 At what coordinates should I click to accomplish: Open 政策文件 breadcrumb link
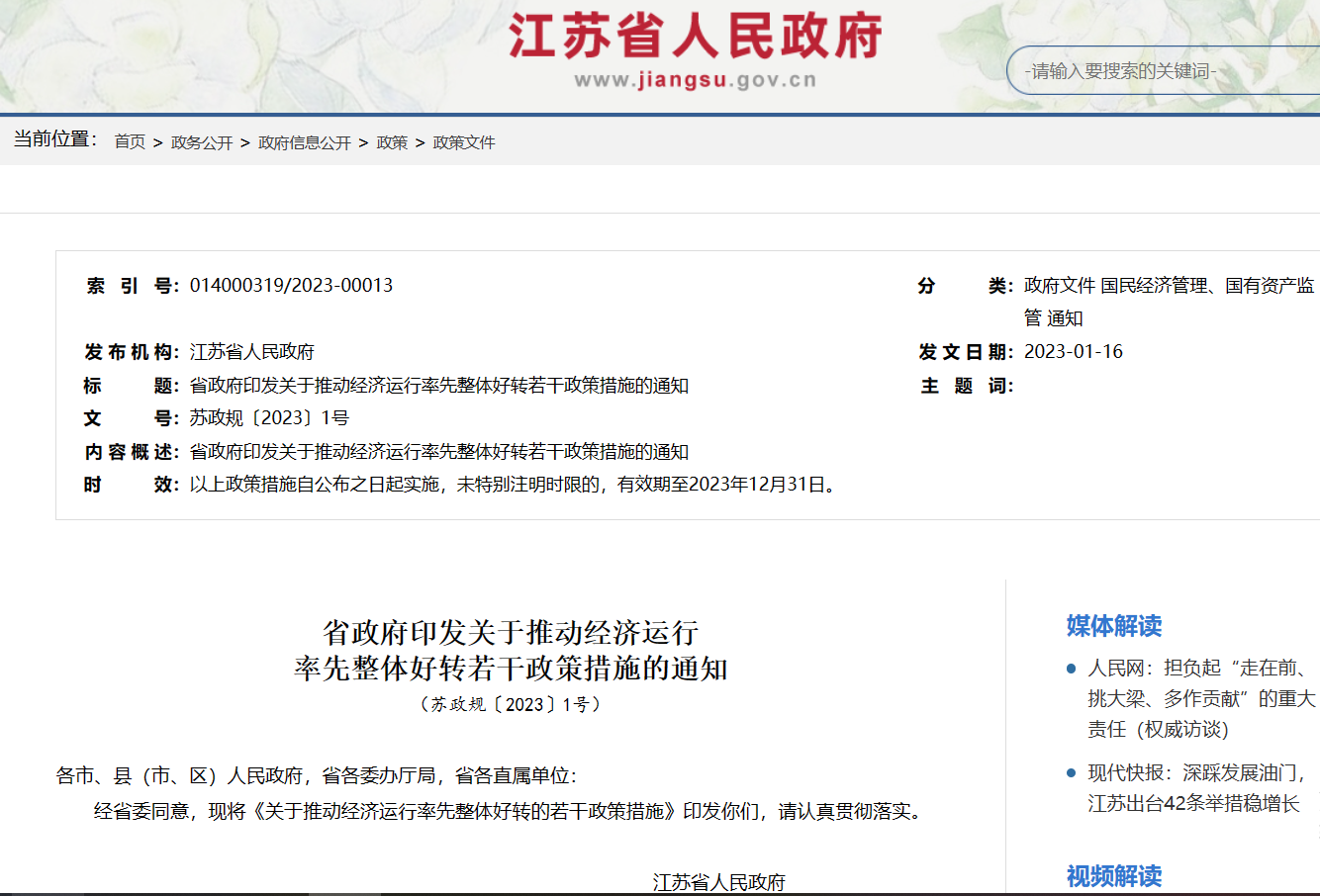(464, 142)
